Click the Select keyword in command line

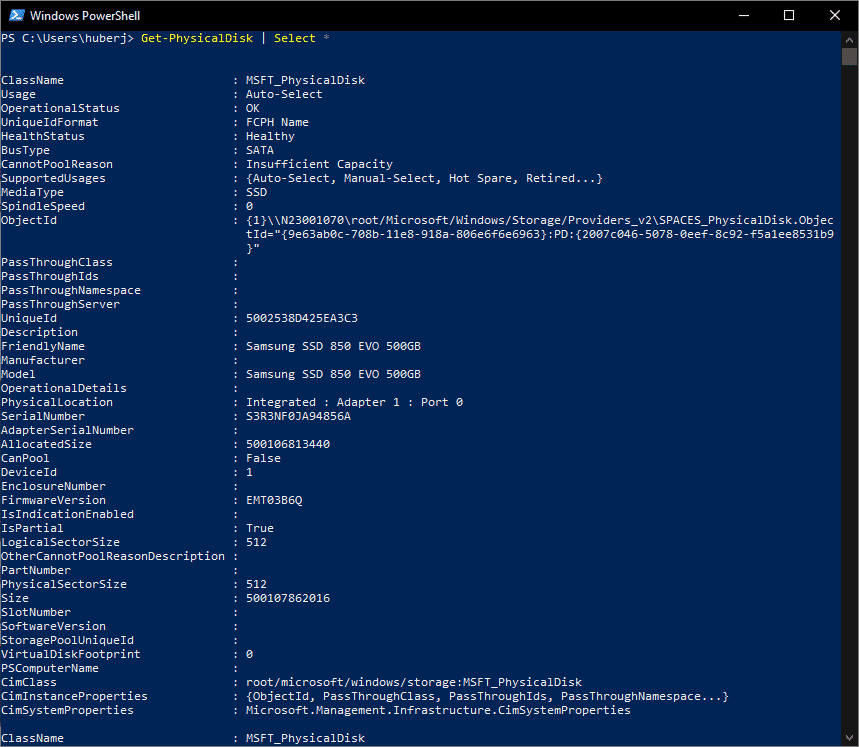pyautogui.click(x=295, y=38)
